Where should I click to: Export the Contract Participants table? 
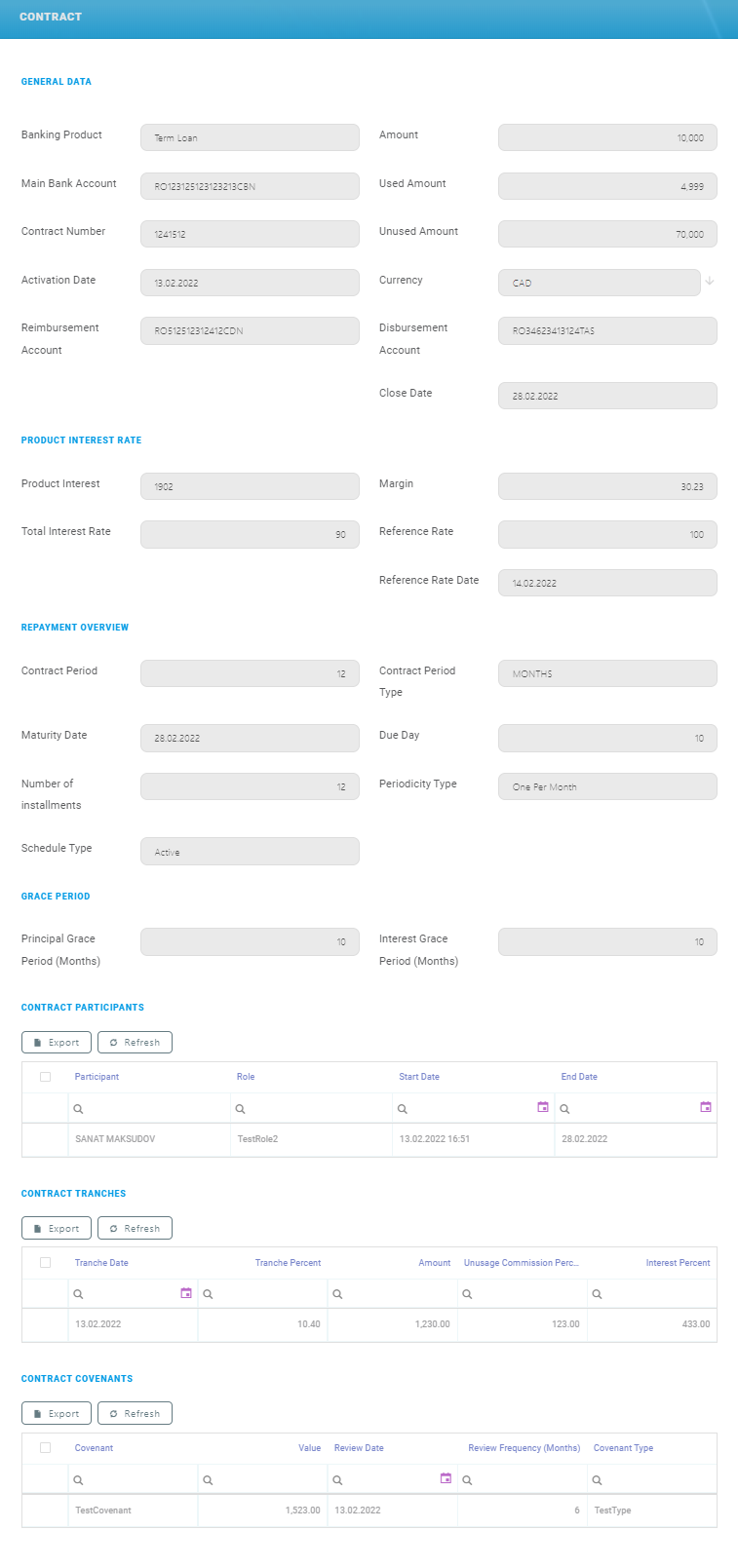[57, 1043]
